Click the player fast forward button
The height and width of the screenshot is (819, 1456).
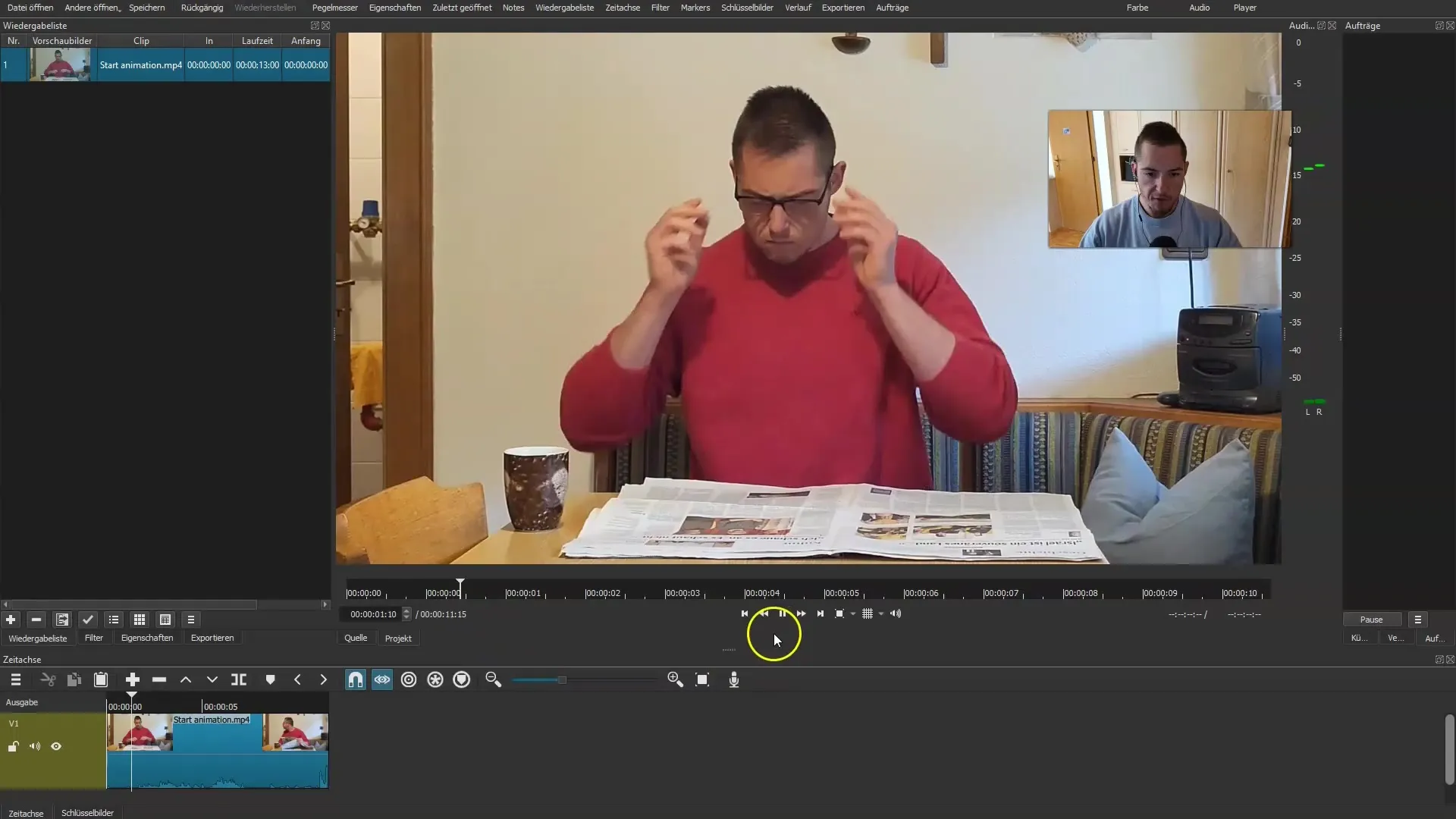pyautogui.click(x=802, y=614)
